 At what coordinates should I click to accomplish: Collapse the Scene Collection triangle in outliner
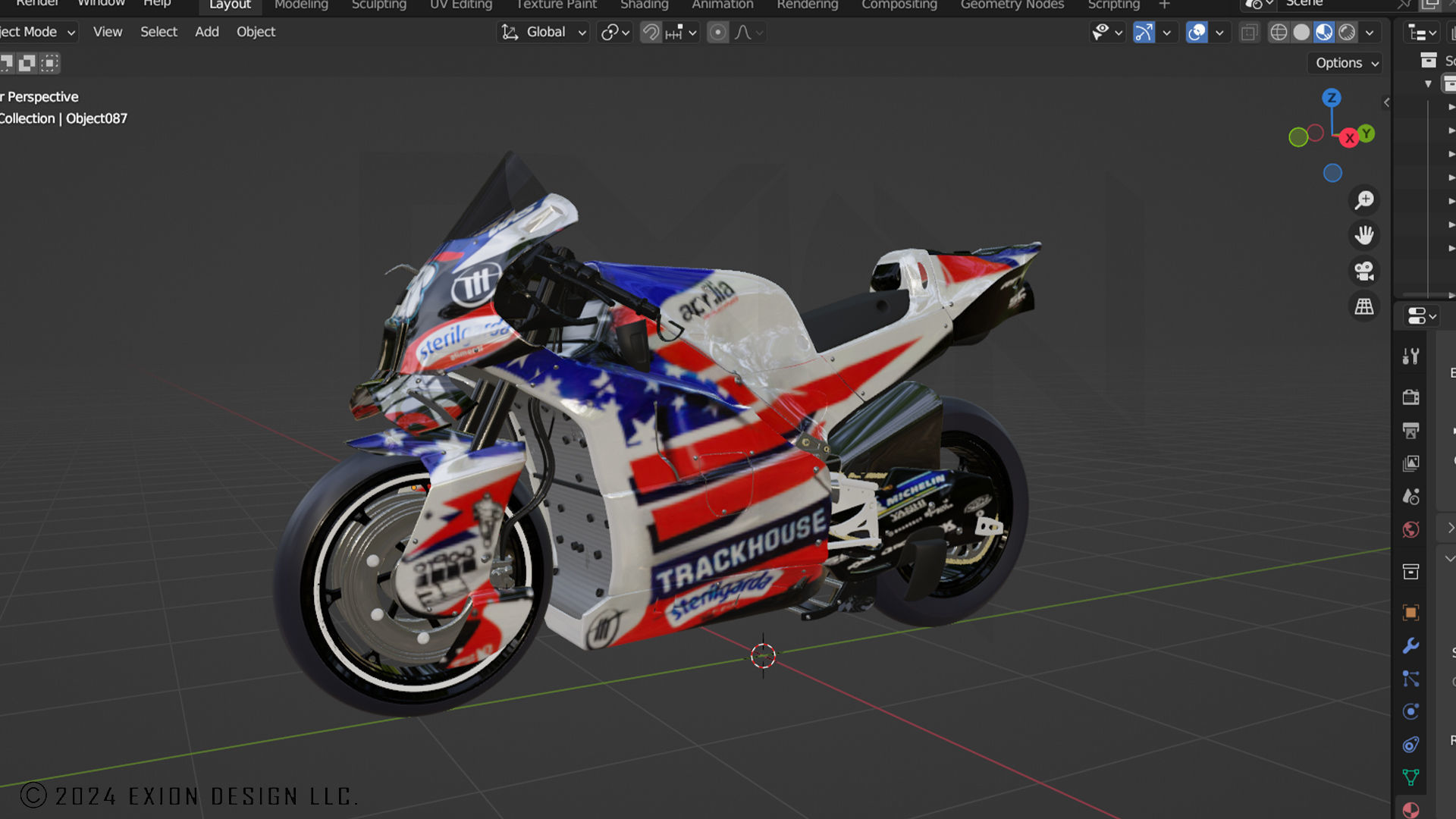click(1428, 83)
